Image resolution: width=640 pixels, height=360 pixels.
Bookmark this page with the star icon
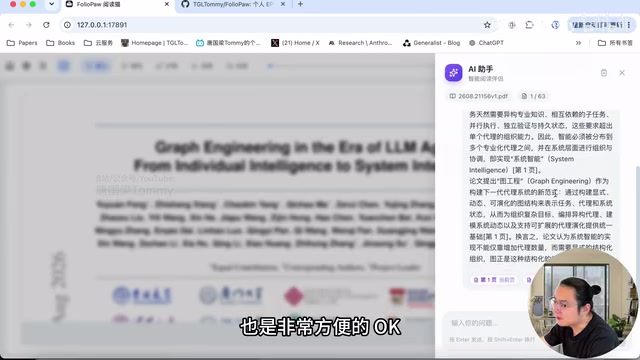tap(487, 25)
